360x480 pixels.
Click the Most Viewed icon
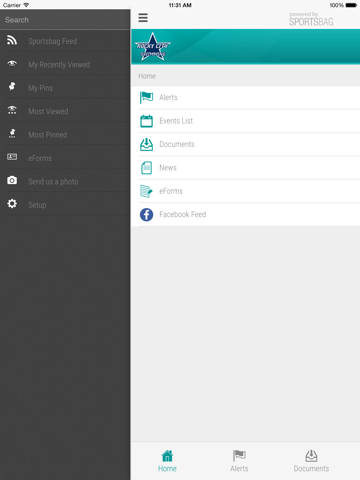12,110
